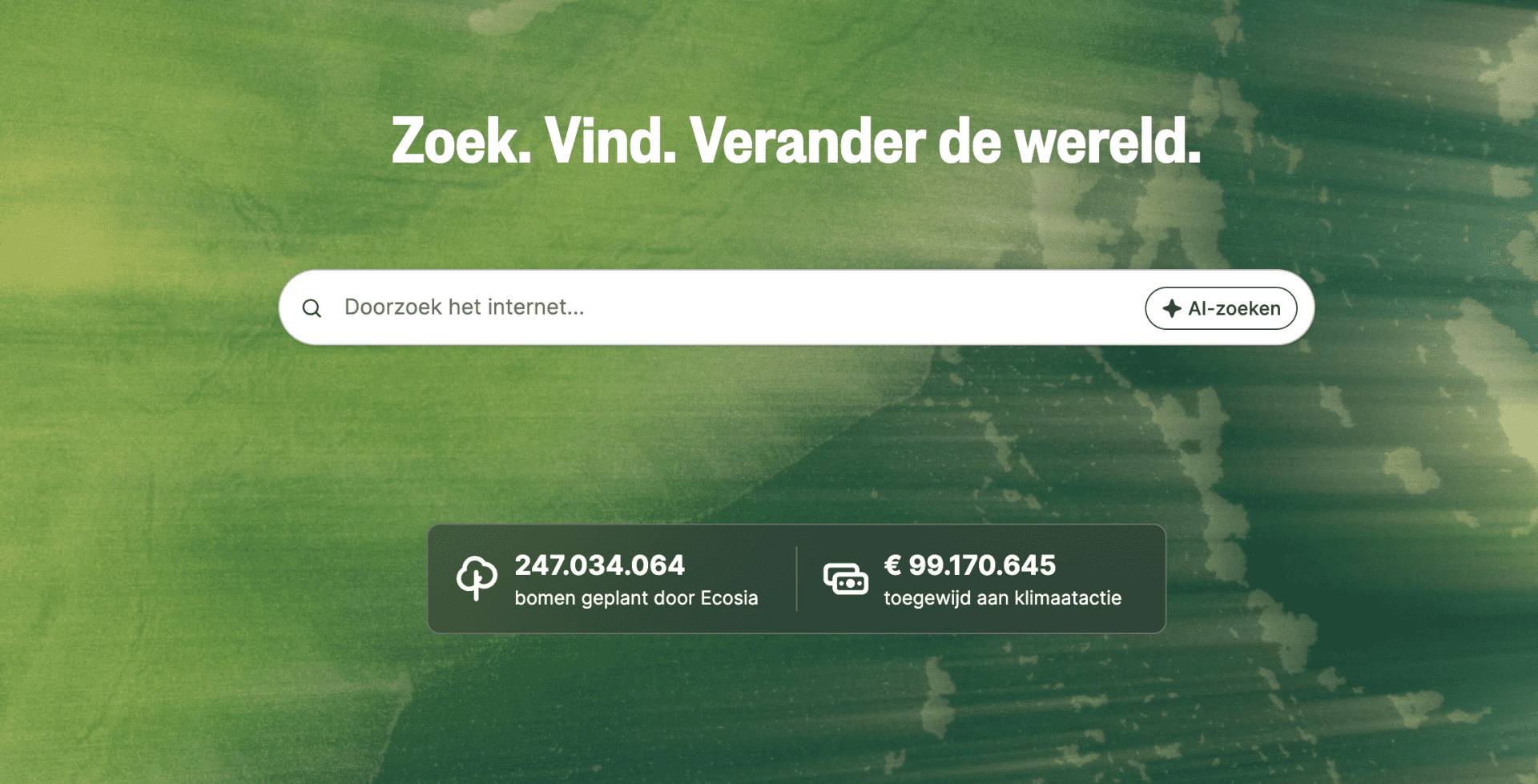Click the word 'Ecosia' in the tree counter
The image size is (1538, 784).
click(729, 598)
